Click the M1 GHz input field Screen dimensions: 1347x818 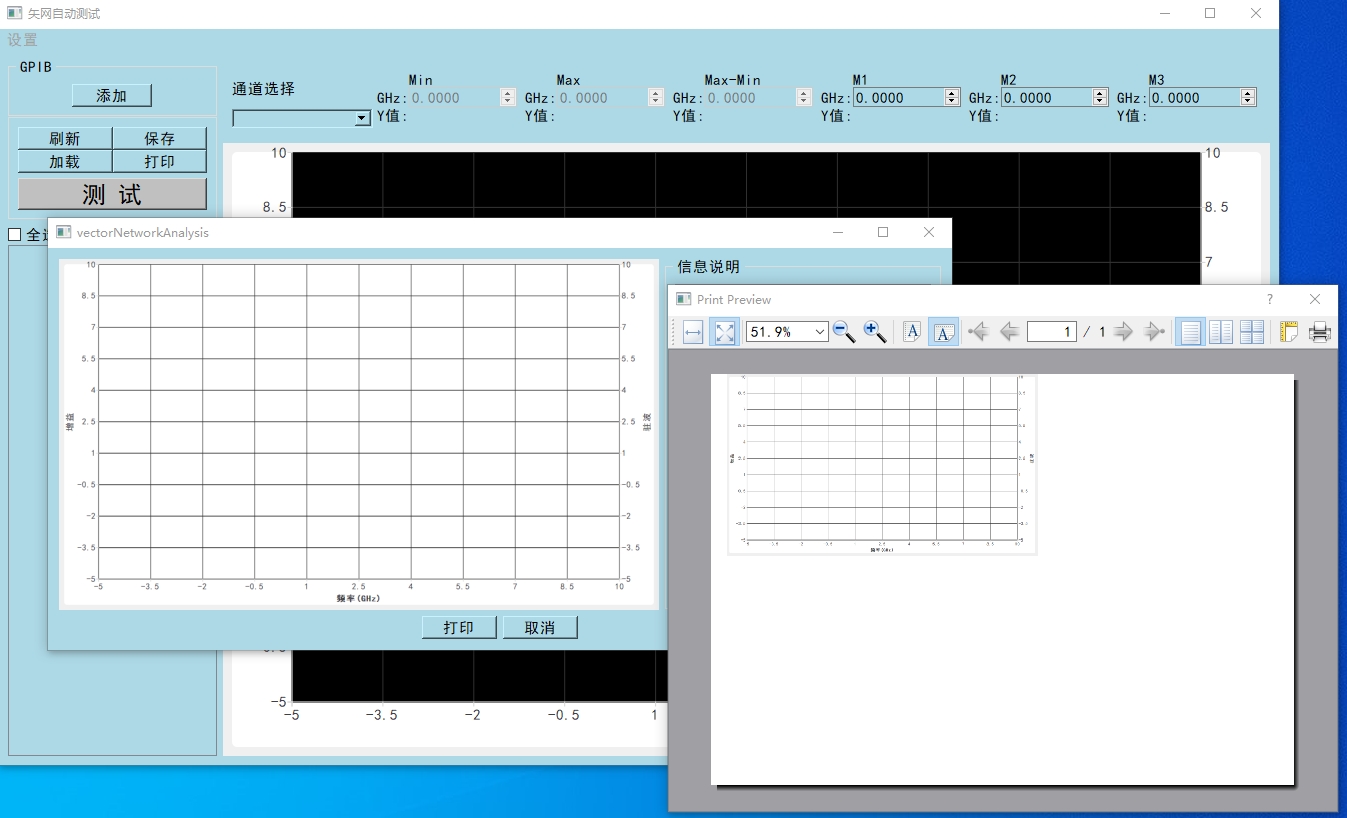pyautogui.click(x=898, y=98)
